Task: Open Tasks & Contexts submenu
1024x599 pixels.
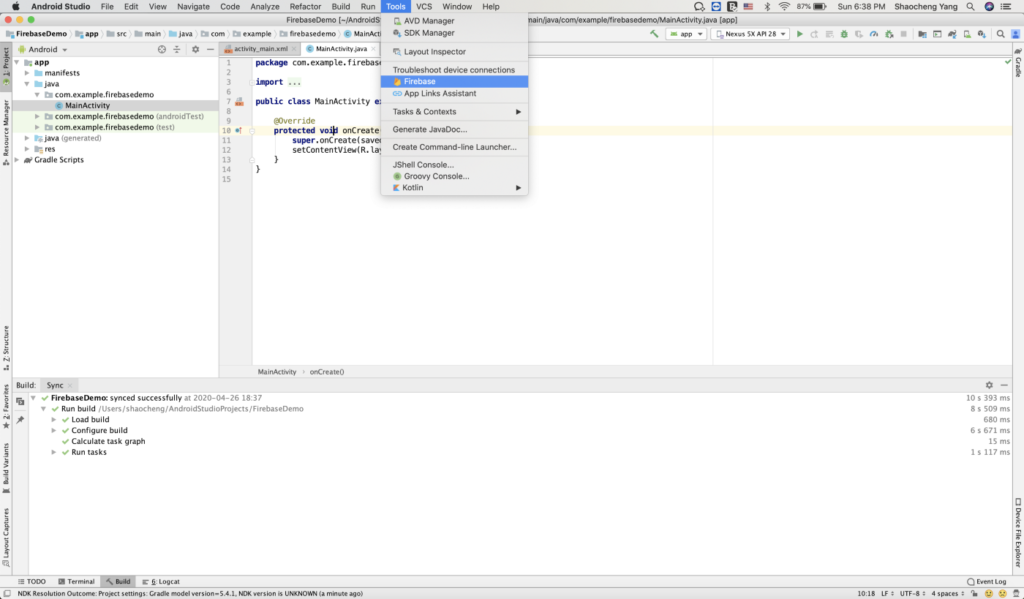Action: (x=455, y=112)
